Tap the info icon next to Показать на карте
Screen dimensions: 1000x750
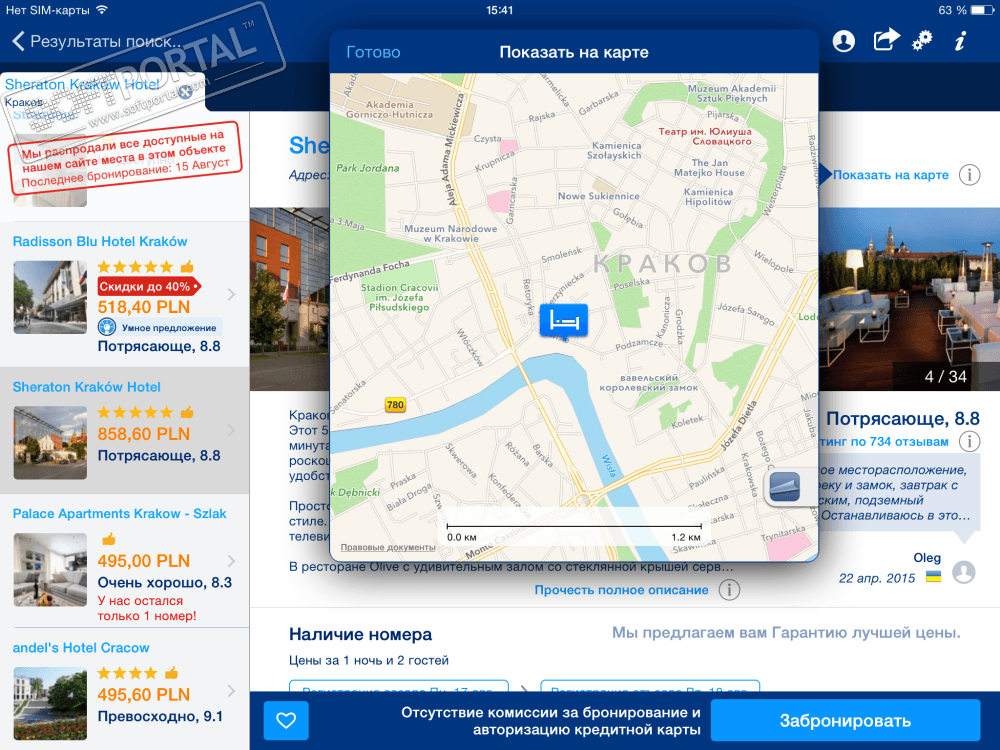pyautogui.click(x=969, y=175)
